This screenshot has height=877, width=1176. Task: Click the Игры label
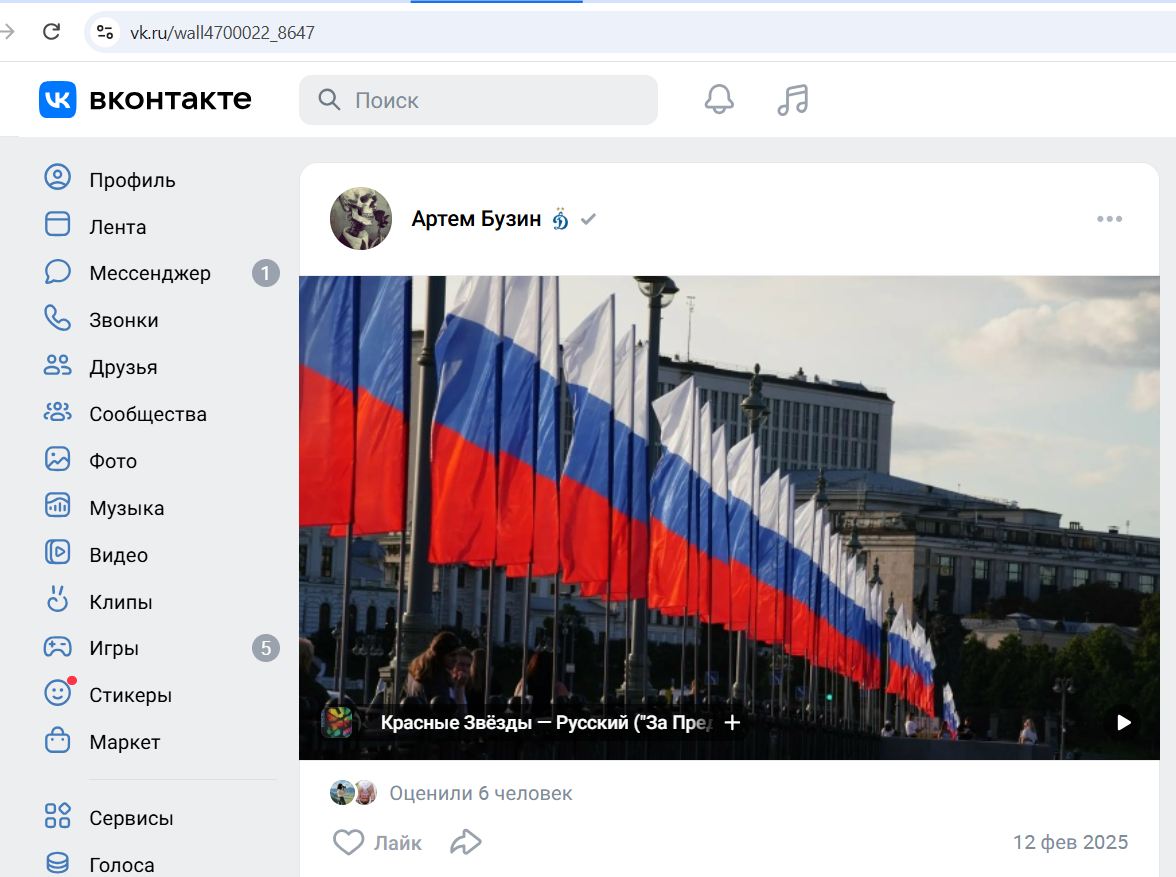[x=114, y=648]
